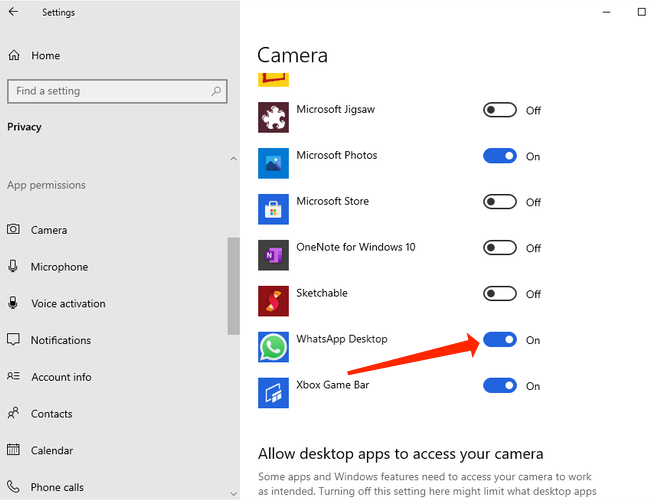
Task: Open Calendar privacy settings
Action: 52,451
